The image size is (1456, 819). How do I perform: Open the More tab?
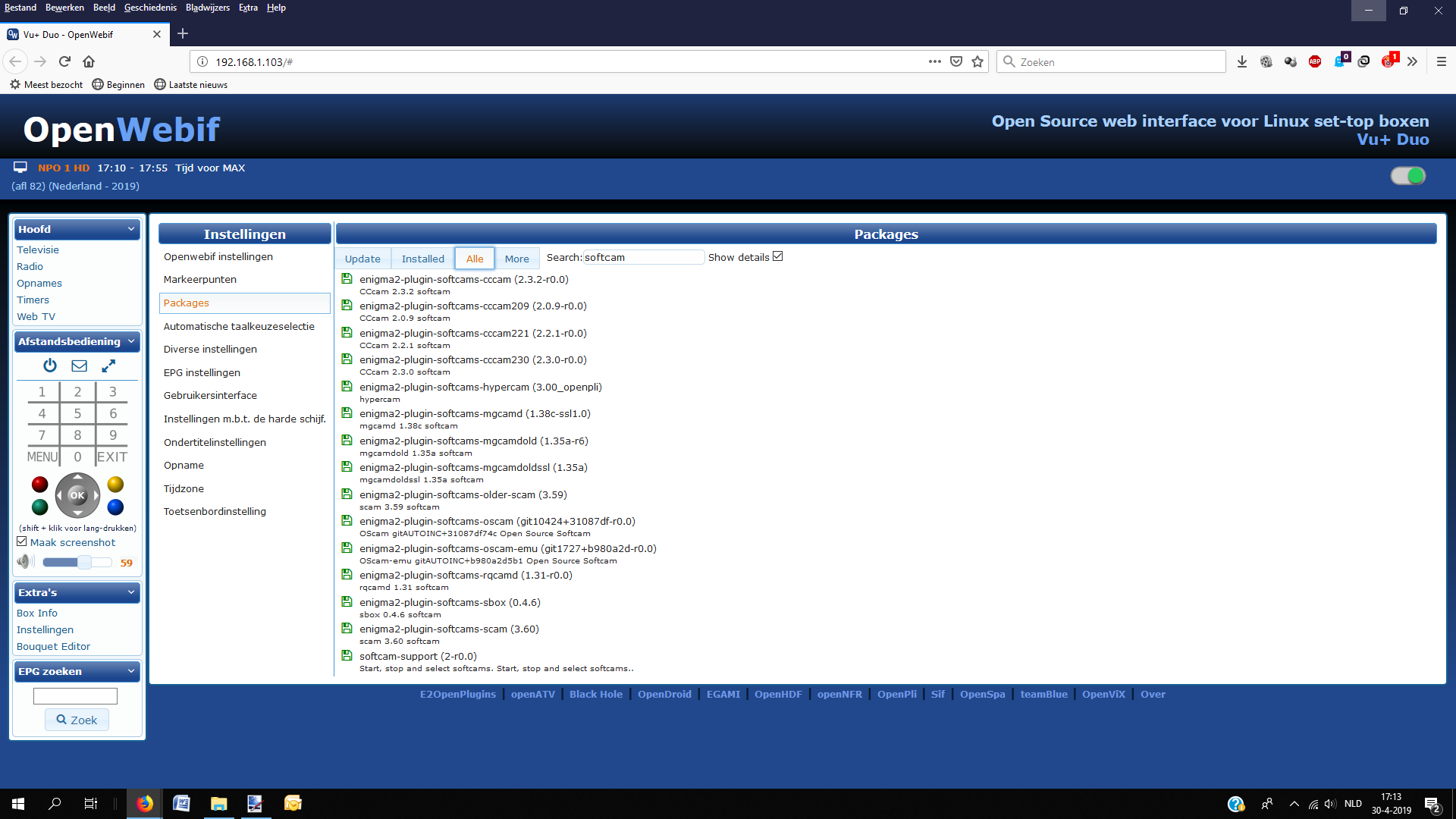(x=517, y=259)
